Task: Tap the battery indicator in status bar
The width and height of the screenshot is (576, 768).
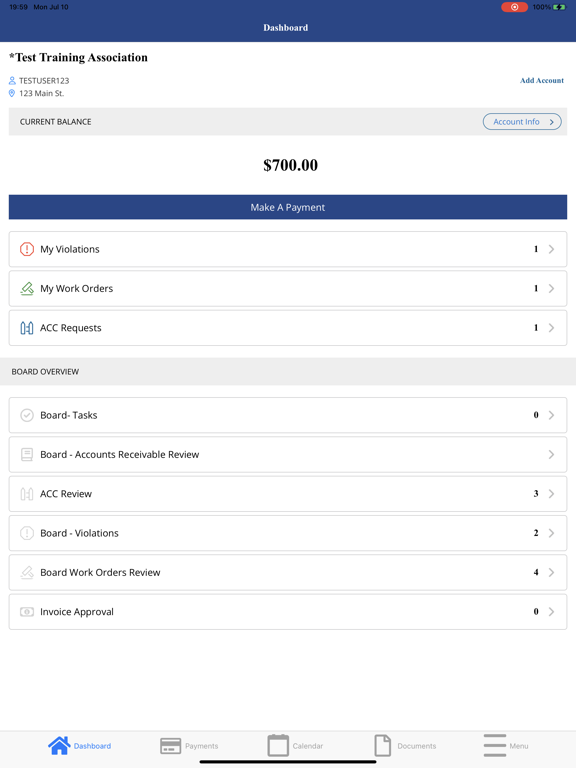Action: (x=559, y=7)
